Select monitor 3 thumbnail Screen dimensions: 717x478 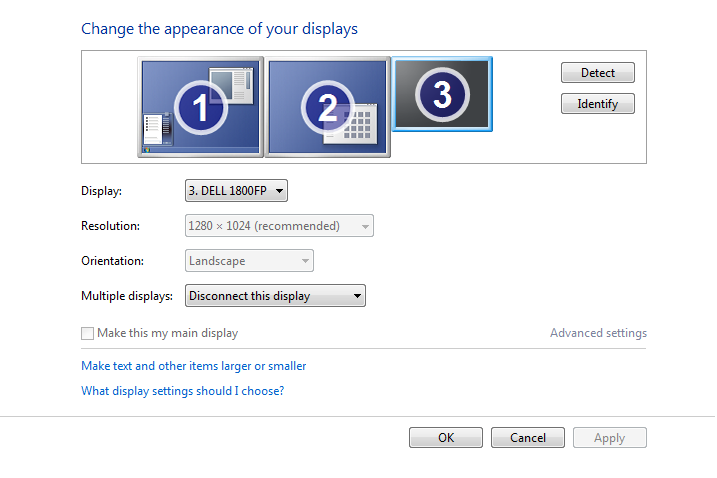point(442,94)
